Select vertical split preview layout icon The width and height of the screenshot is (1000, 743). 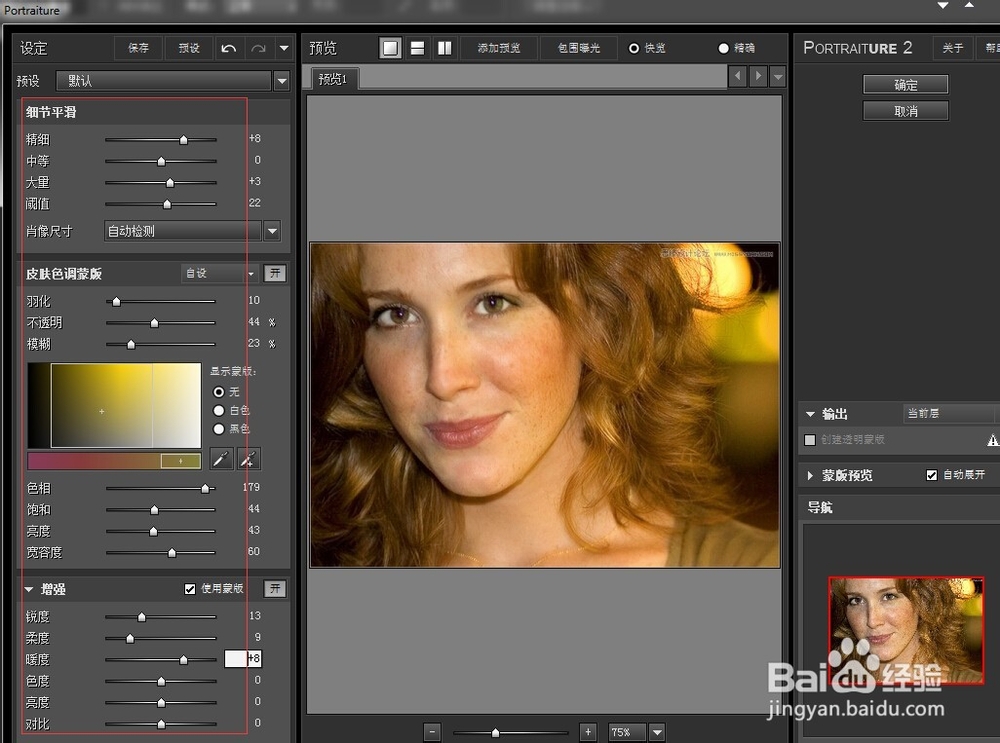pos(445,48)
